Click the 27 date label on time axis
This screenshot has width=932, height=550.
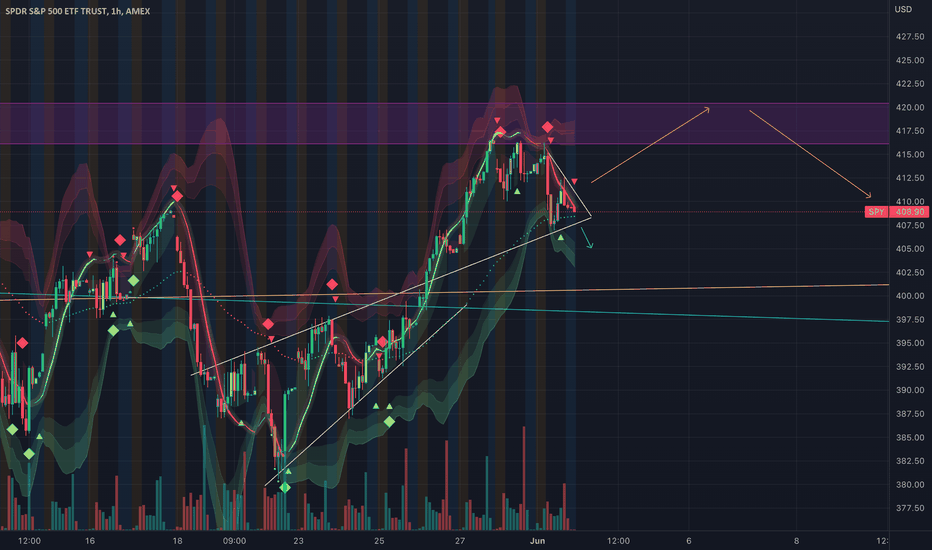coord(460,540)
